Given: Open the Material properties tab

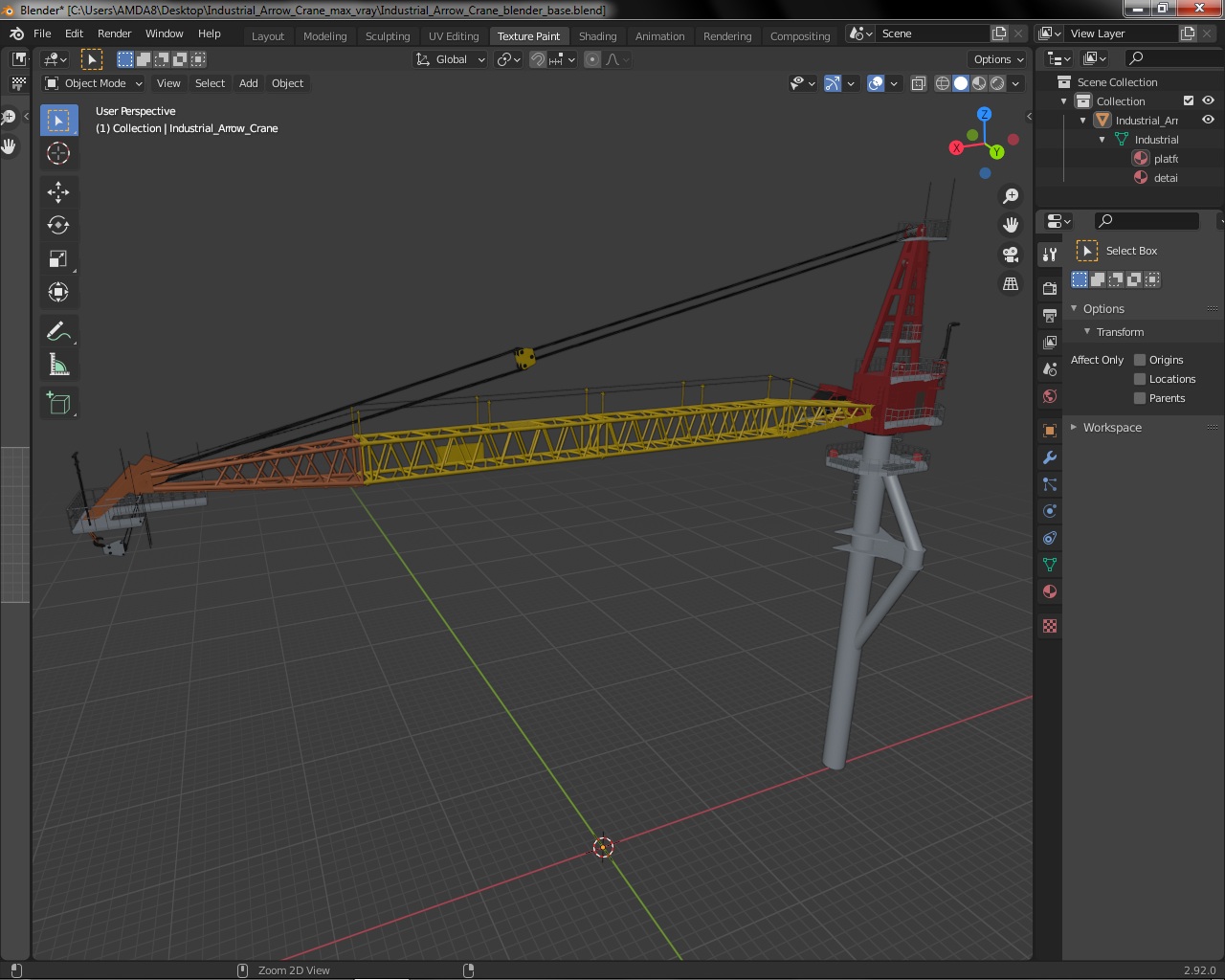Looking at the screenshot, I should 1050,591.
